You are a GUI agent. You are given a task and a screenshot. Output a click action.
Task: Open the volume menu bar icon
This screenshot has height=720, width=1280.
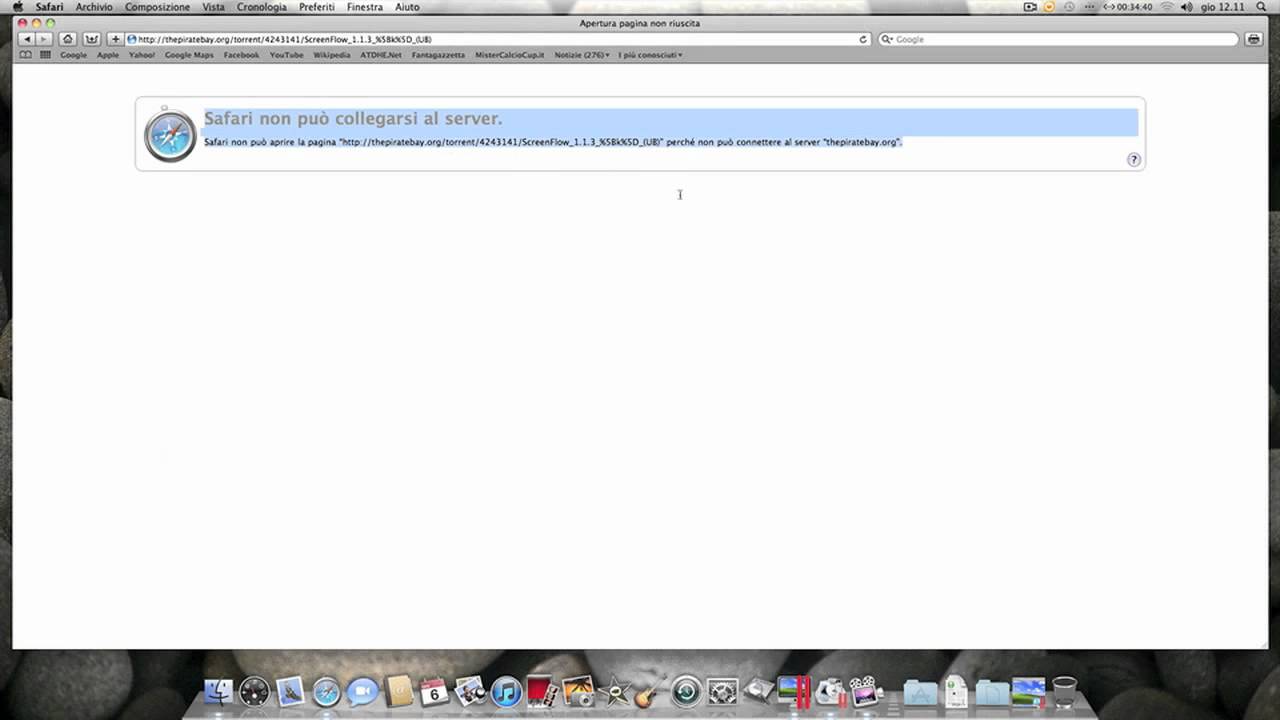[1188, 7]
